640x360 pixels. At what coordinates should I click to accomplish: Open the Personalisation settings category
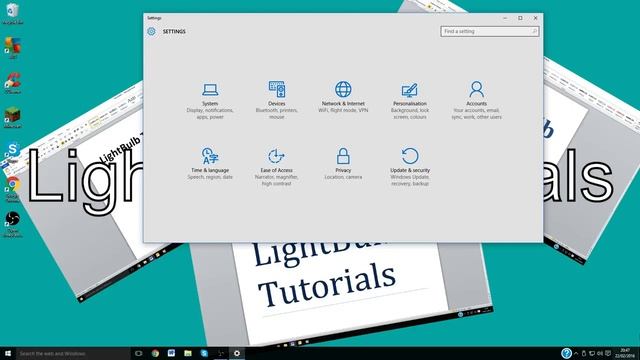coord(410,100)
